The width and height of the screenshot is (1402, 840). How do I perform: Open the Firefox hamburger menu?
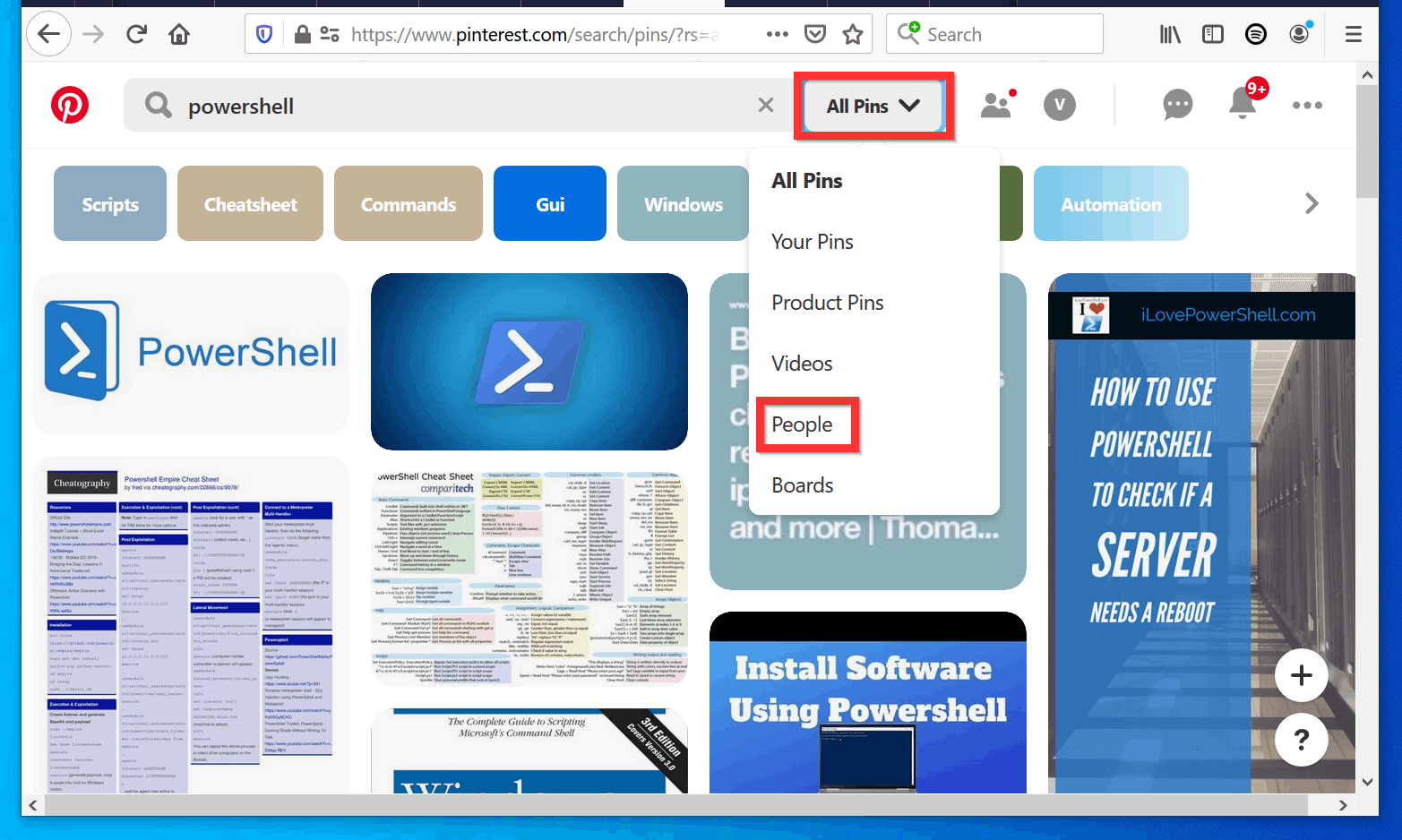pos(1353,33)
